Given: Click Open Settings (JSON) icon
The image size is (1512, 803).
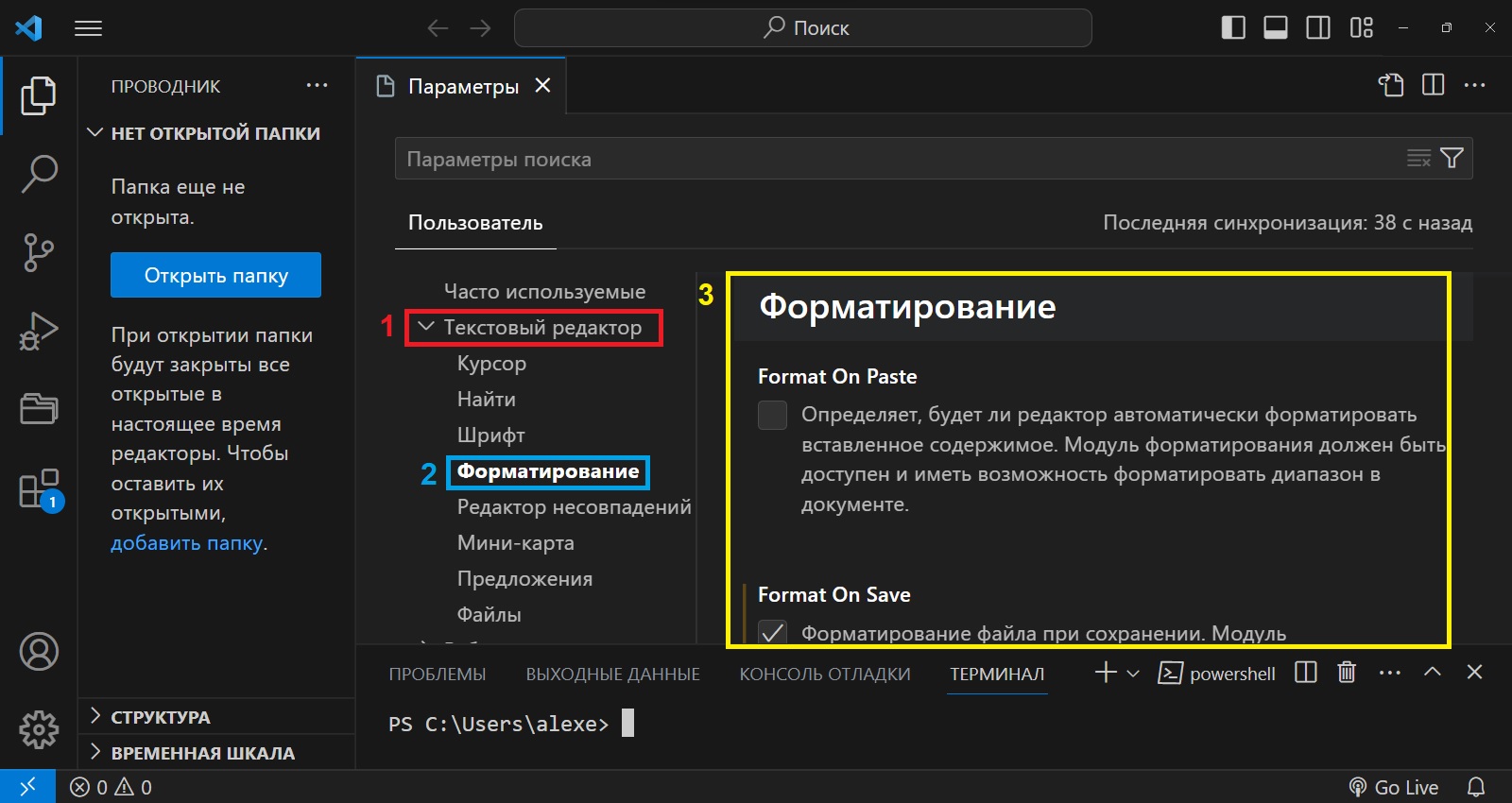Looking at the screenshot, I should (1390, 85).
